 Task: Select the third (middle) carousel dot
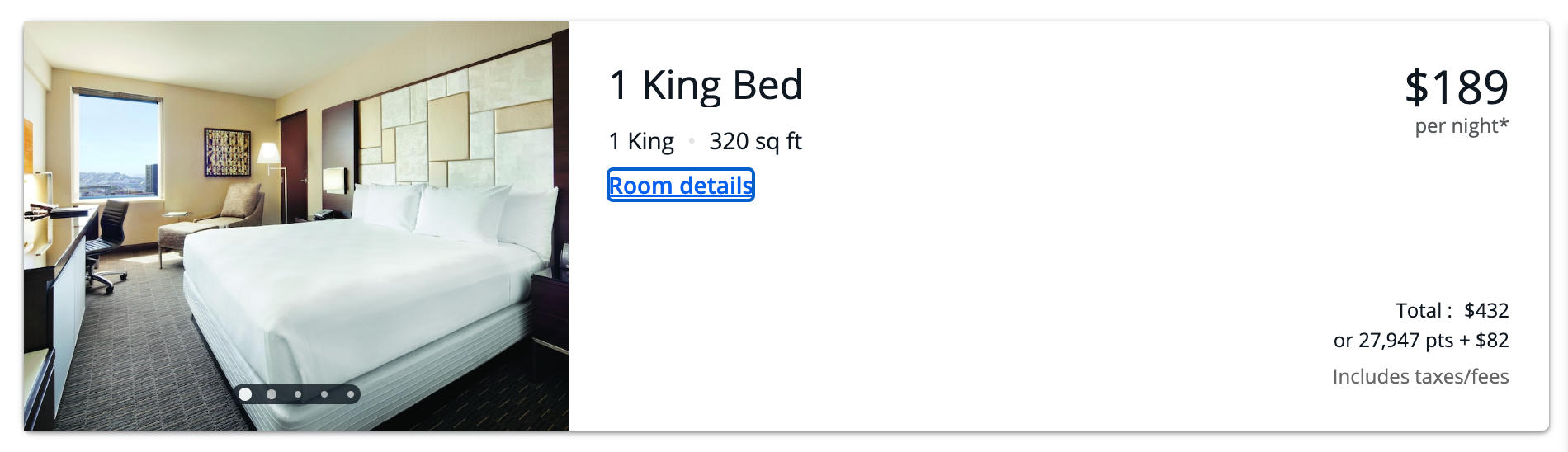tap(298, 394)
